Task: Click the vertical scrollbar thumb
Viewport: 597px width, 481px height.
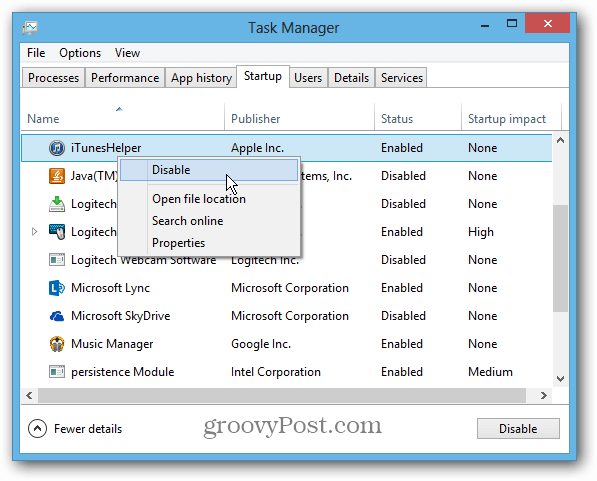Action: pyautogui.click(x=560, y=259)
